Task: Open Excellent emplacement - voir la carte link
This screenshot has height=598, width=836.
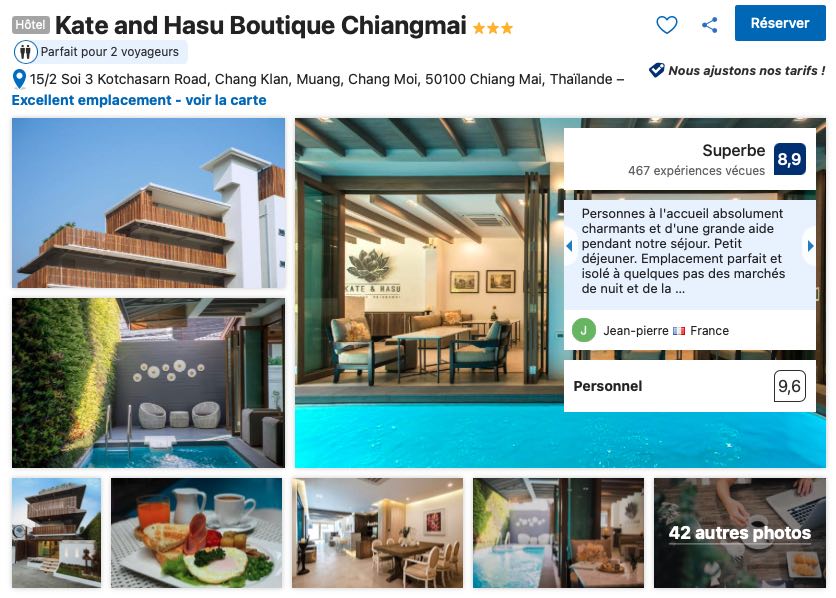Action: click(139, 100)
